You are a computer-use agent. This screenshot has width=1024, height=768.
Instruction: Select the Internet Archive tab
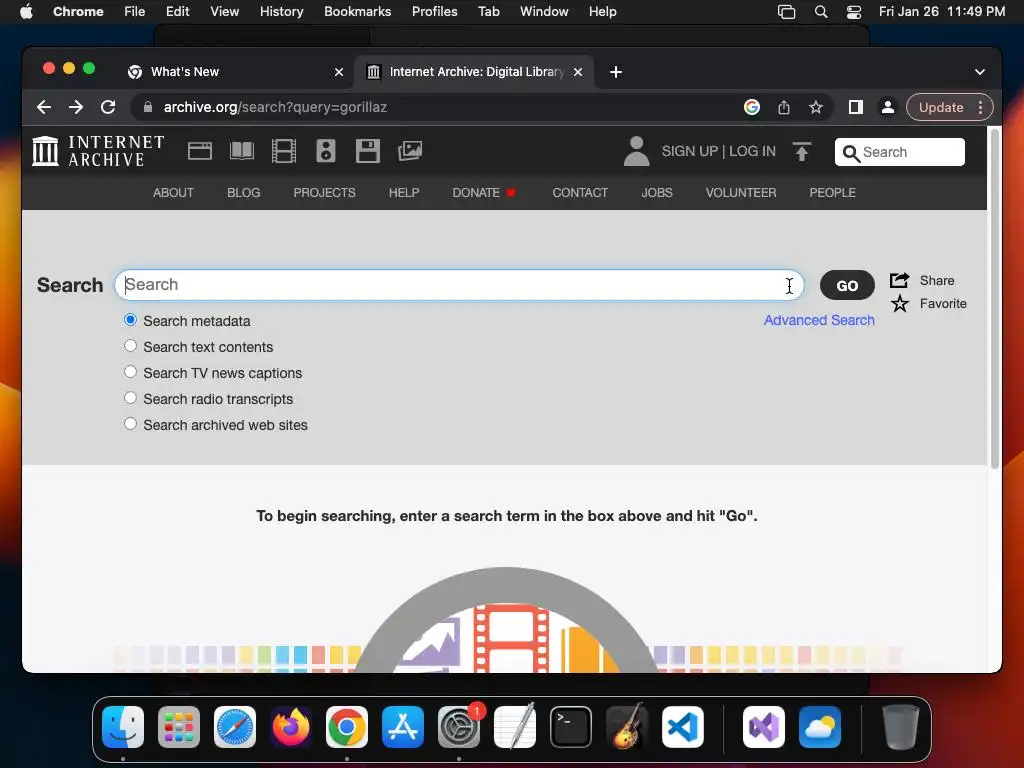[475, 72]
